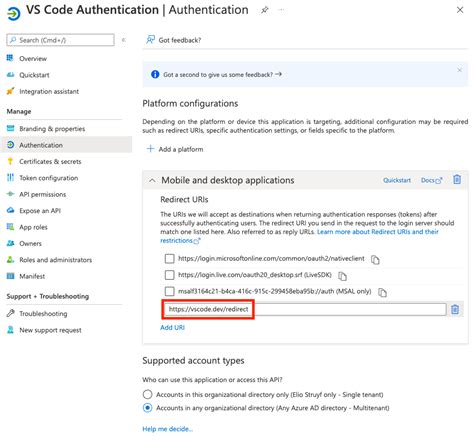Open the Manifest page
This screenshot has width=474, height=442.
coord(32,276)
